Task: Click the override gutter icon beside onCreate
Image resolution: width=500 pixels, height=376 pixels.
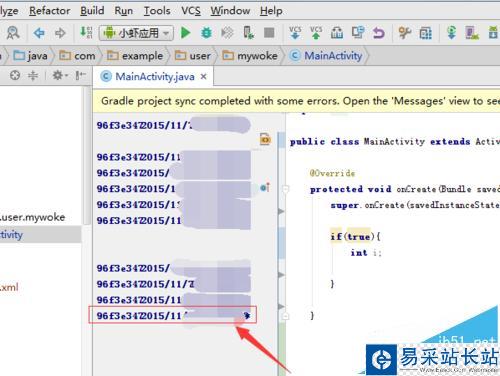Action: 265,188
